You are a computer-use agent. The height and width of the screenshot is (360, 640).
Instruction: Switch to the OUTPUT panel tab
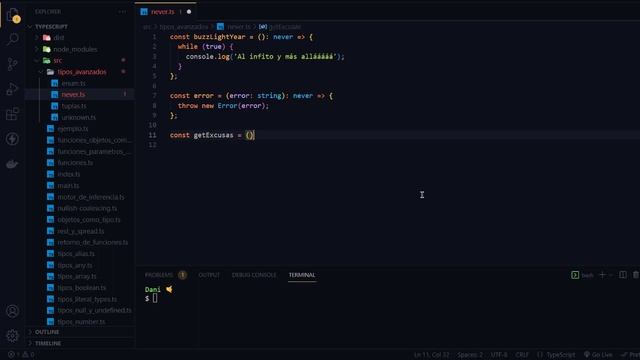pos(209,275)
